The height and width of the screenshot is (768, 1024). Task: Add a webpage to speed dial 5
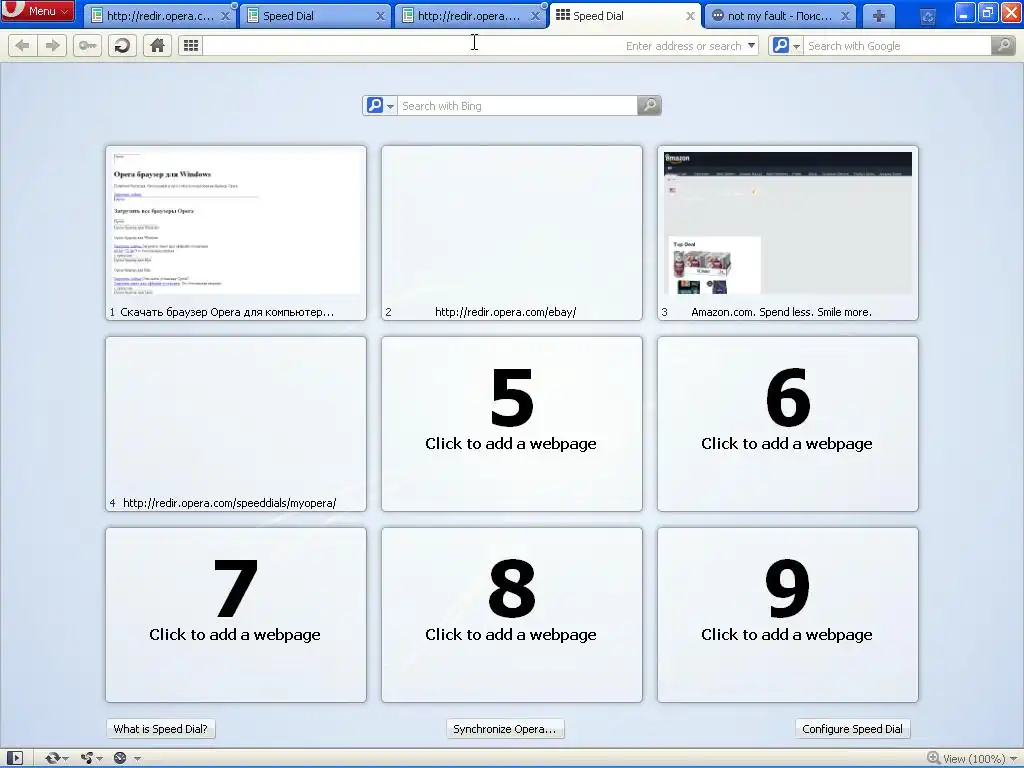point(512,424)
